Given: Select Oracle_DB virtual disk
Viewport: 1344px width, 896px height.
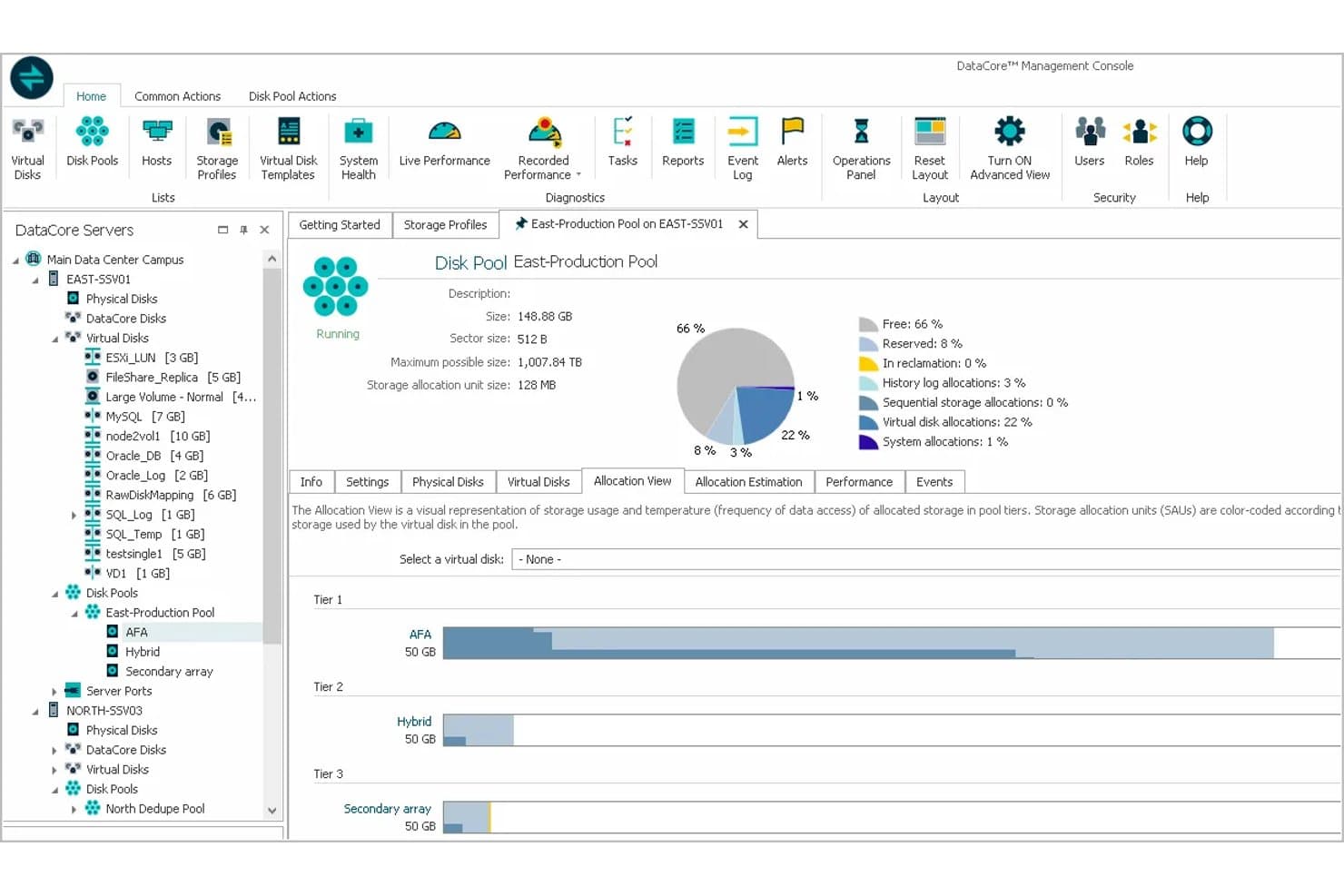Looking at the screenshot, I should (x=154, y=456).
